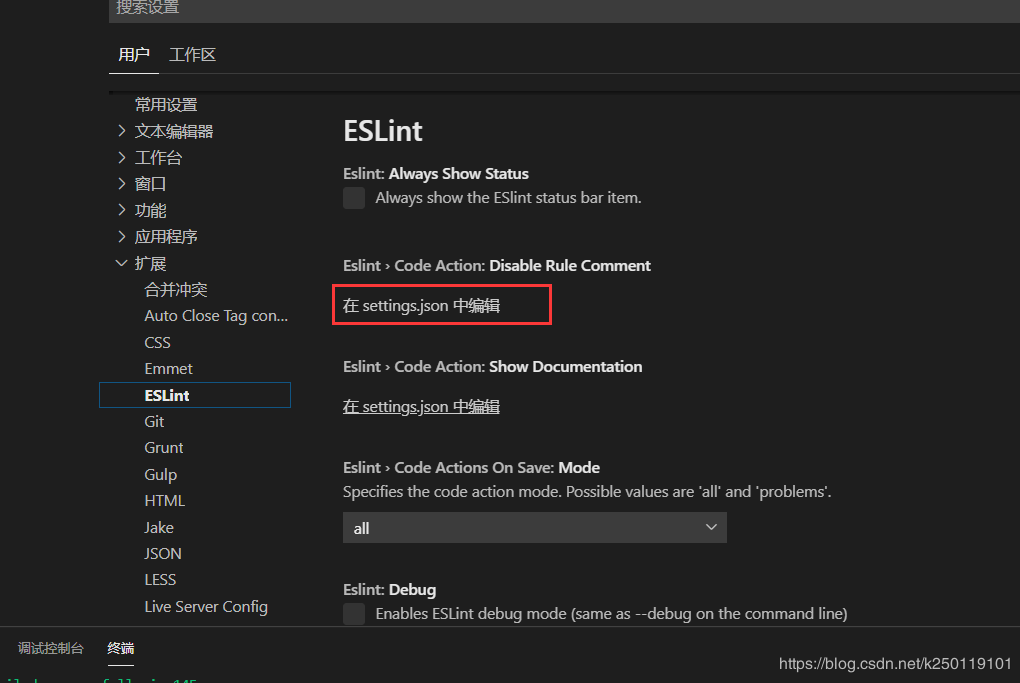Expand the 文本编辑器 settings section

tap(173, 130)
